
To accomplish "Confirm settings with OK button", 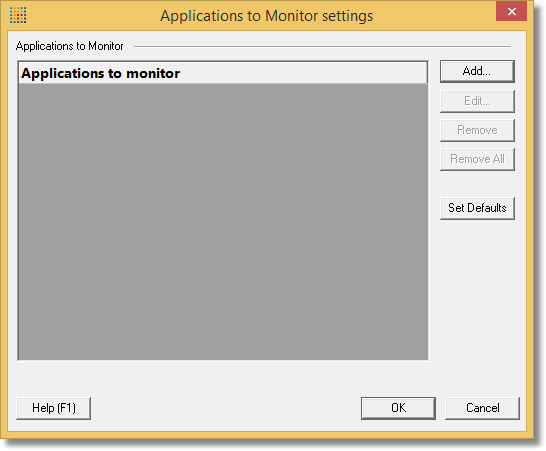I will click(x=398, y=408).
